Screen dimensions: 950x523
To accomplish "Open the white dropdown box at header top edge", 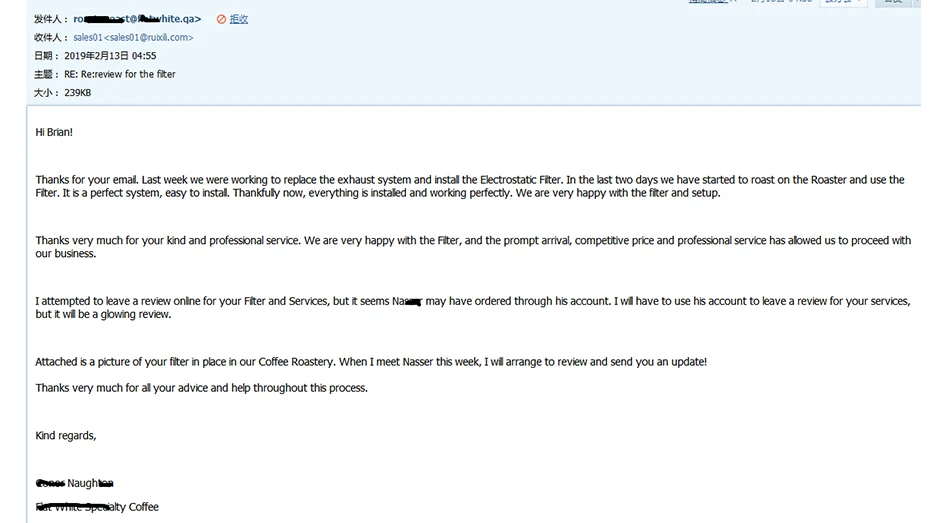I will (843, 2).
